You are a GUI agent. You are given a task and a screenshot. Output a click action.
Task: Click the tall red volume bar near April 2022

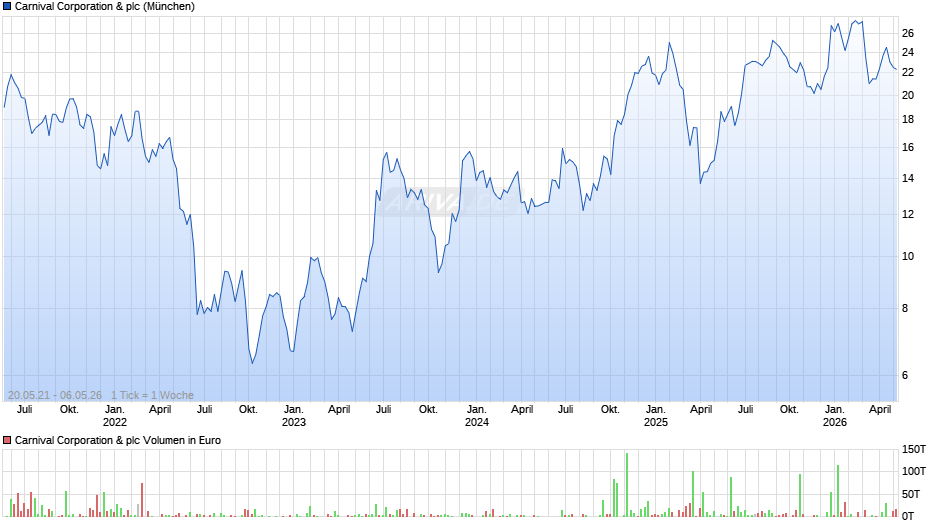[x=142, y=500]
